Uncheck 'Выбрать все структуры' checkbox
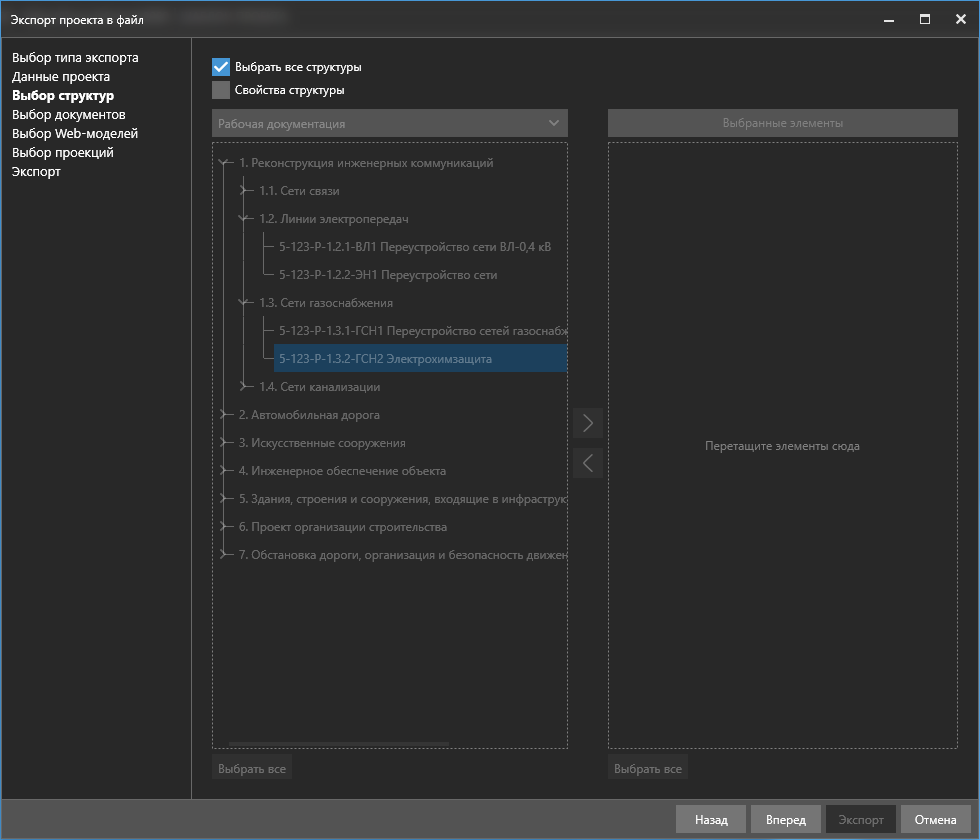Viewport: 980px width, 840px height. (221, 67)
